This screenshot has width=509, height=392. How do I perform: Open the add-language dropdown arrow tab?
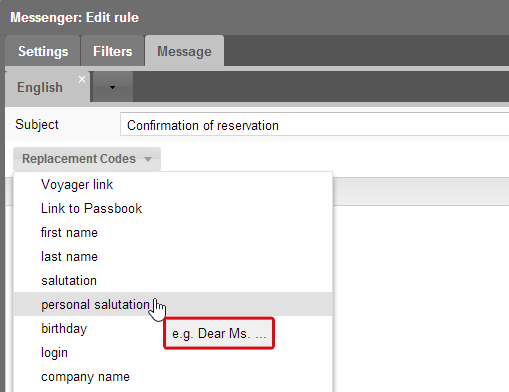point(112,87)
